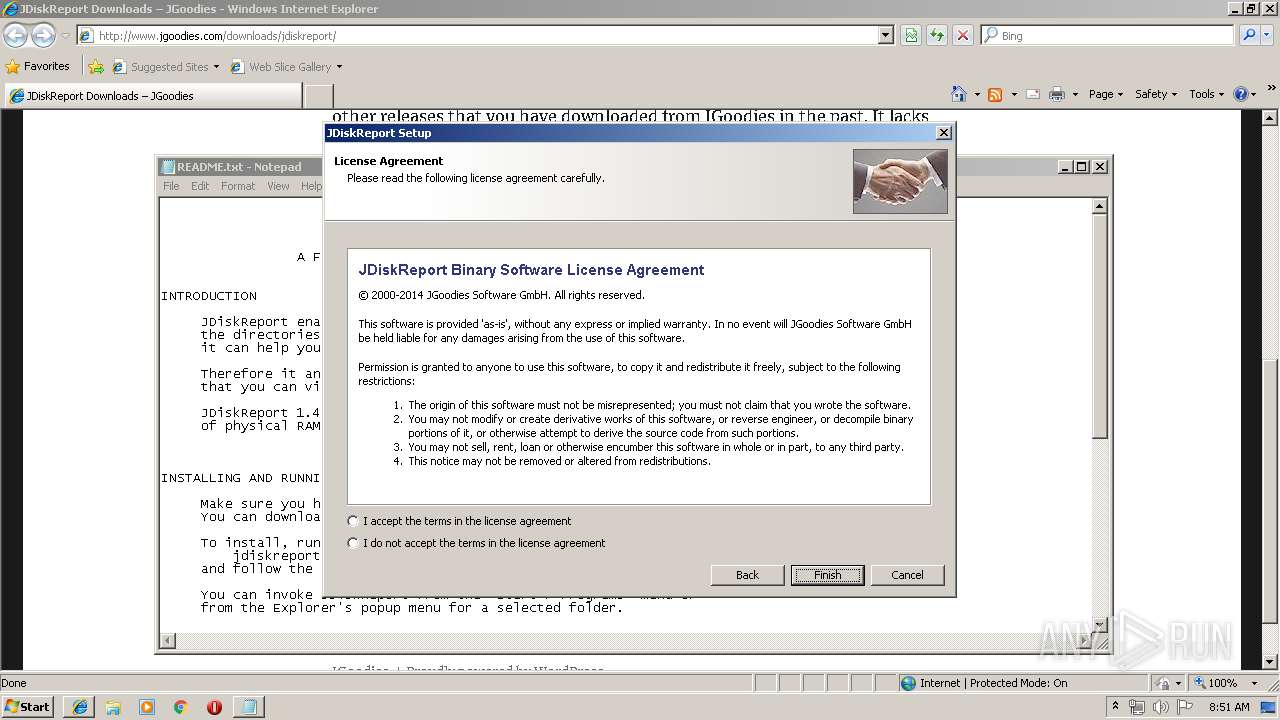Click the Bing search box
The height and width of the screenshot is (720, 1280).
(x=1108, y=36)
